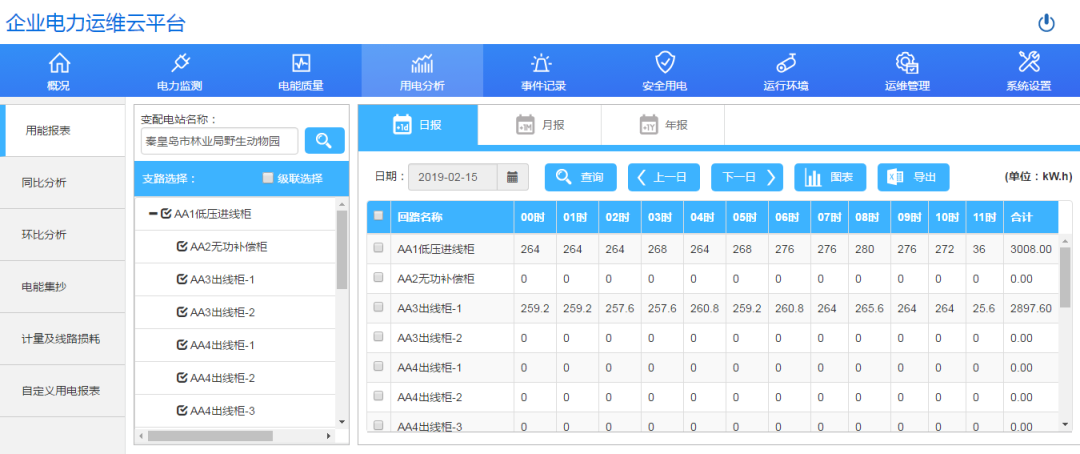Open the date picker calendar icon
Screen dimensions: 1080x454
[512, 177]
